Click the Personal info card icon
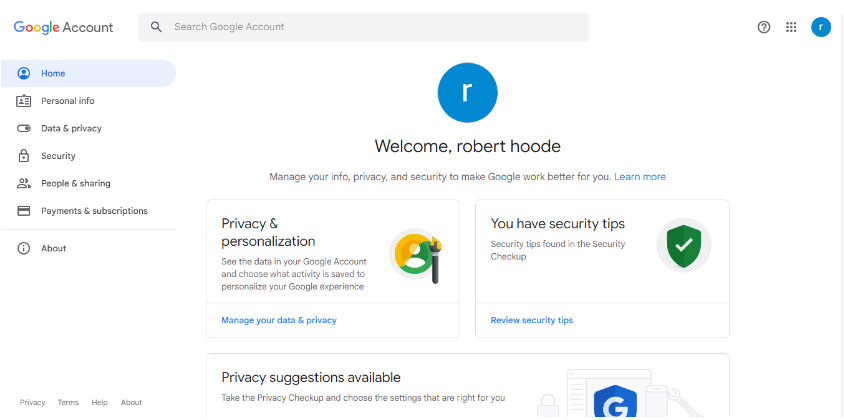This screenshot has width=844, height=420. [x=23, y=101]
